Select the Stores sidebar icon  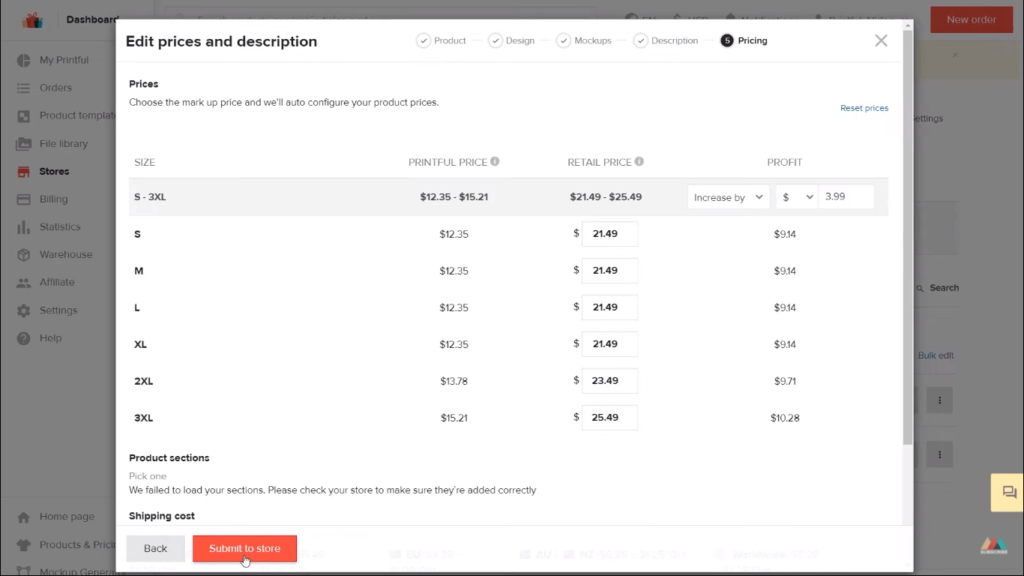click(24, 171)
